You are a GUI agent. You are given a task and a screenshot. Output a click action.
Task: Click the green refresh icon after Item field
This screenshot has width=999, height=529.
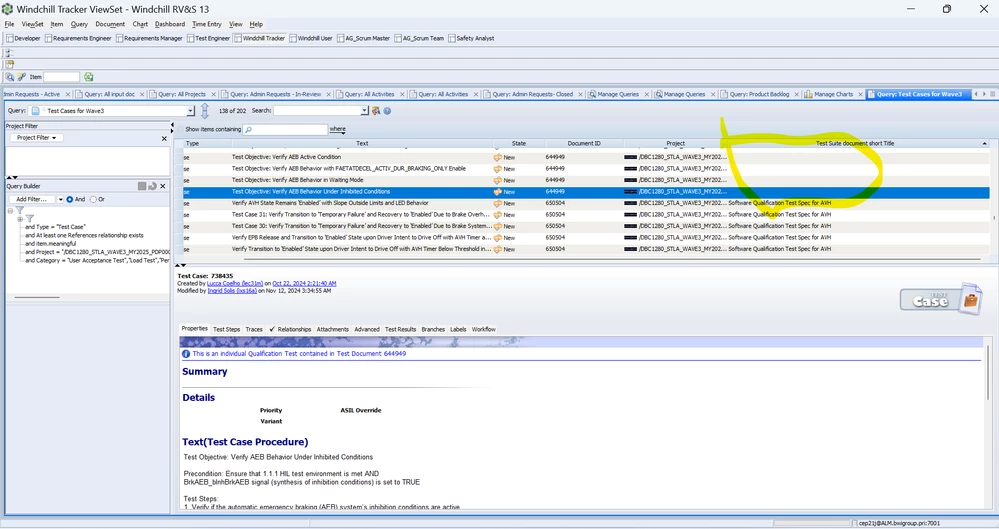tap(89, 76)
